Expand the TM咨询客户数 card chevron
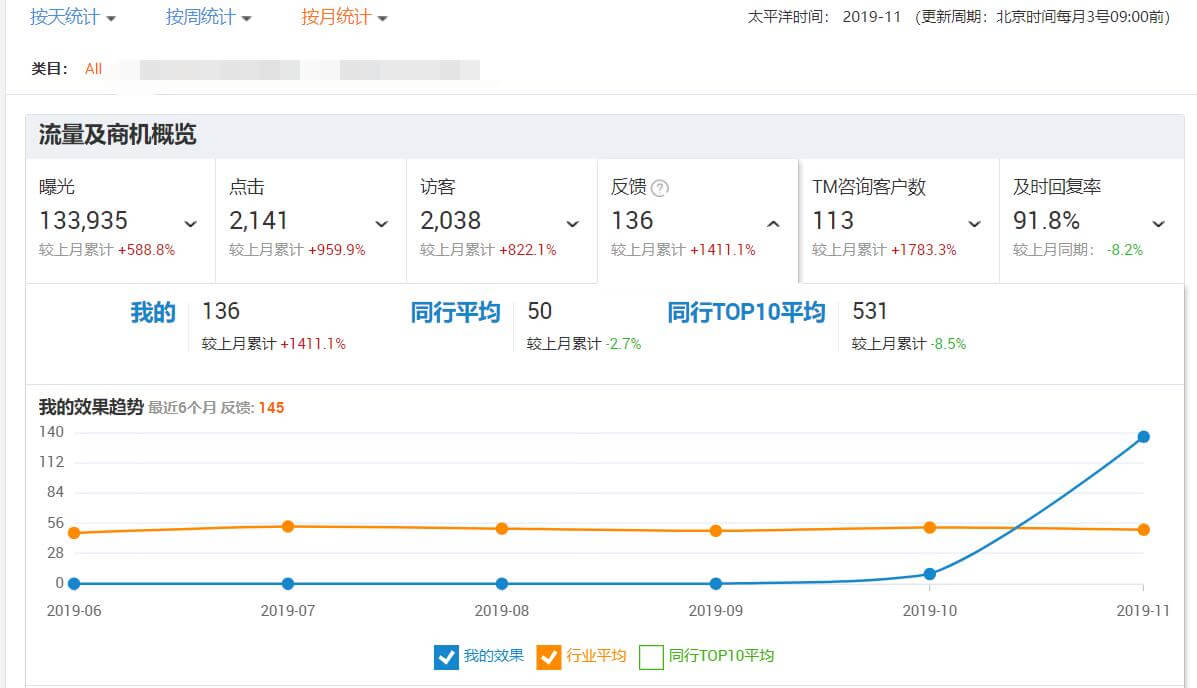 [974, 224]
